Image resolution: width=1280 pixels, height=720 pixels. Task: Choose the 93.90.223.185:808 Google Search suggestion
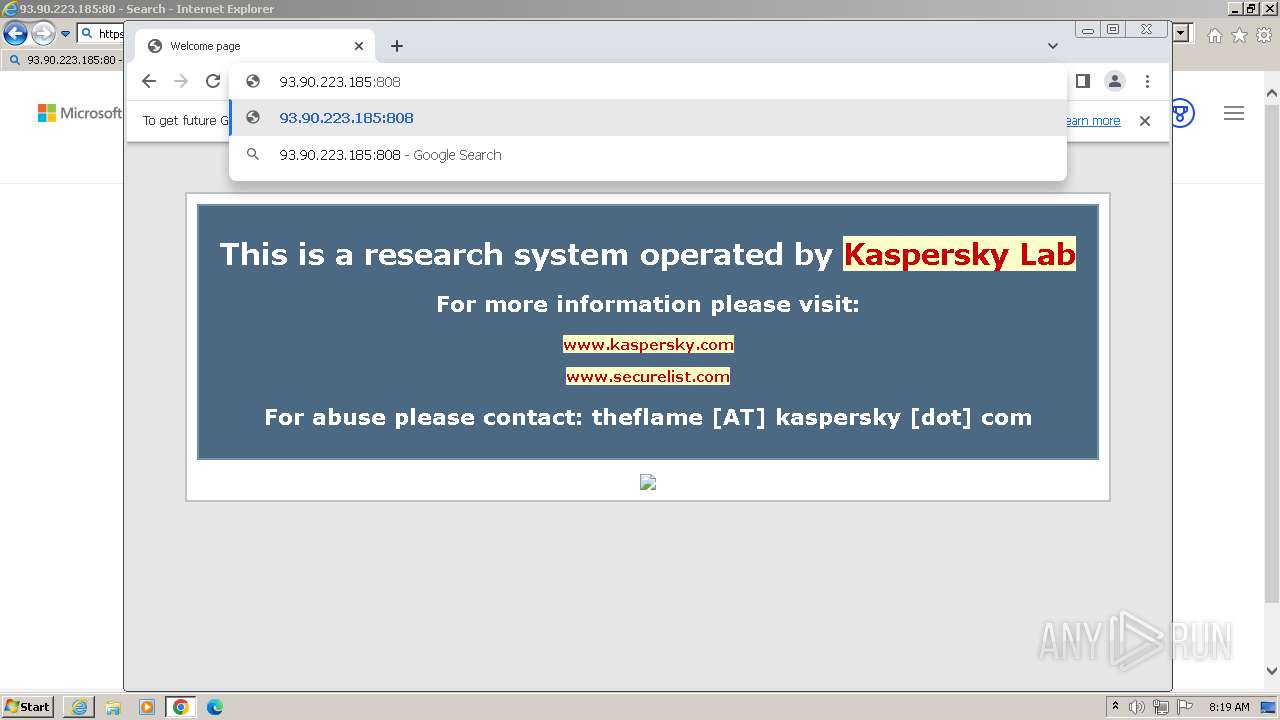coord(648,155)
